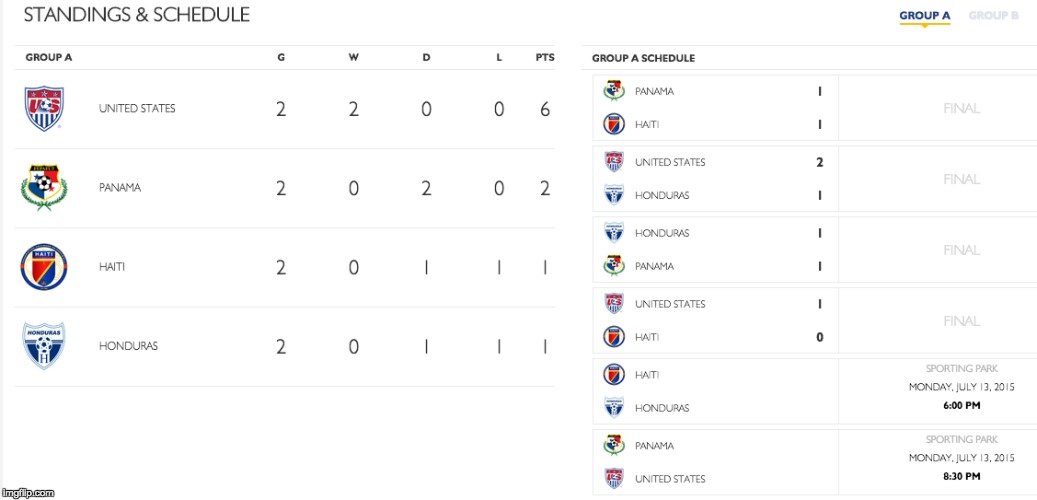Viewport: 1037px width, 500px height.
Task: Click United States crest in second schedule match
Action: tap(613, 162)
